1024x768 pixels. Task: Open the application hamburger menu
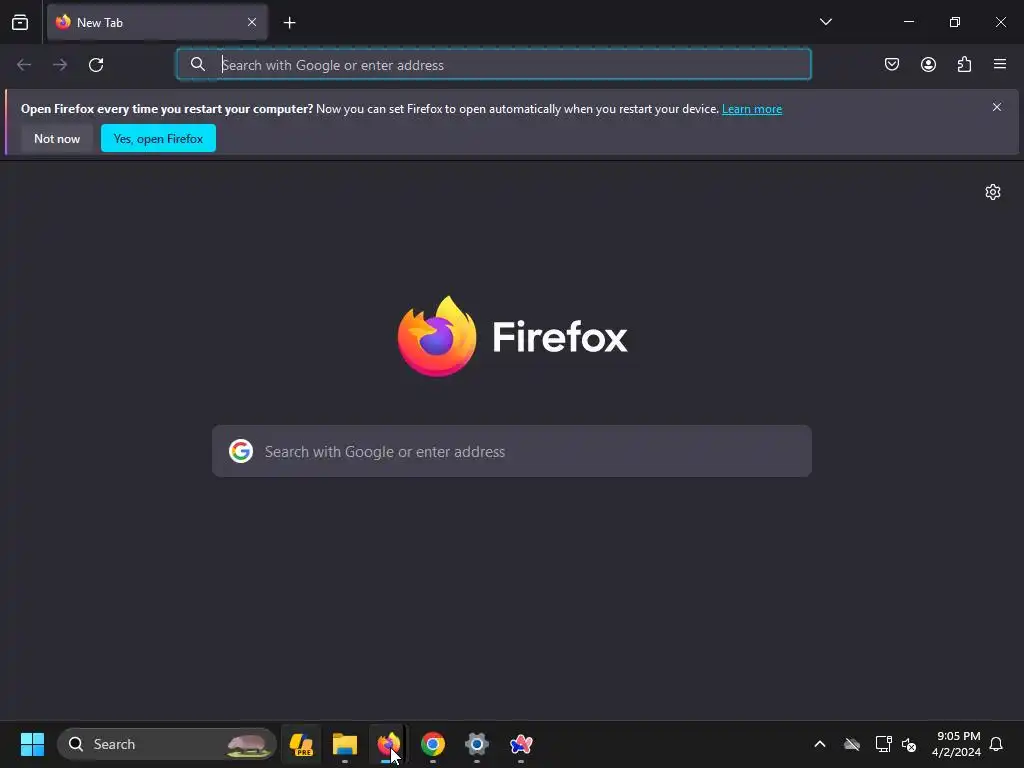[1000, 64]
